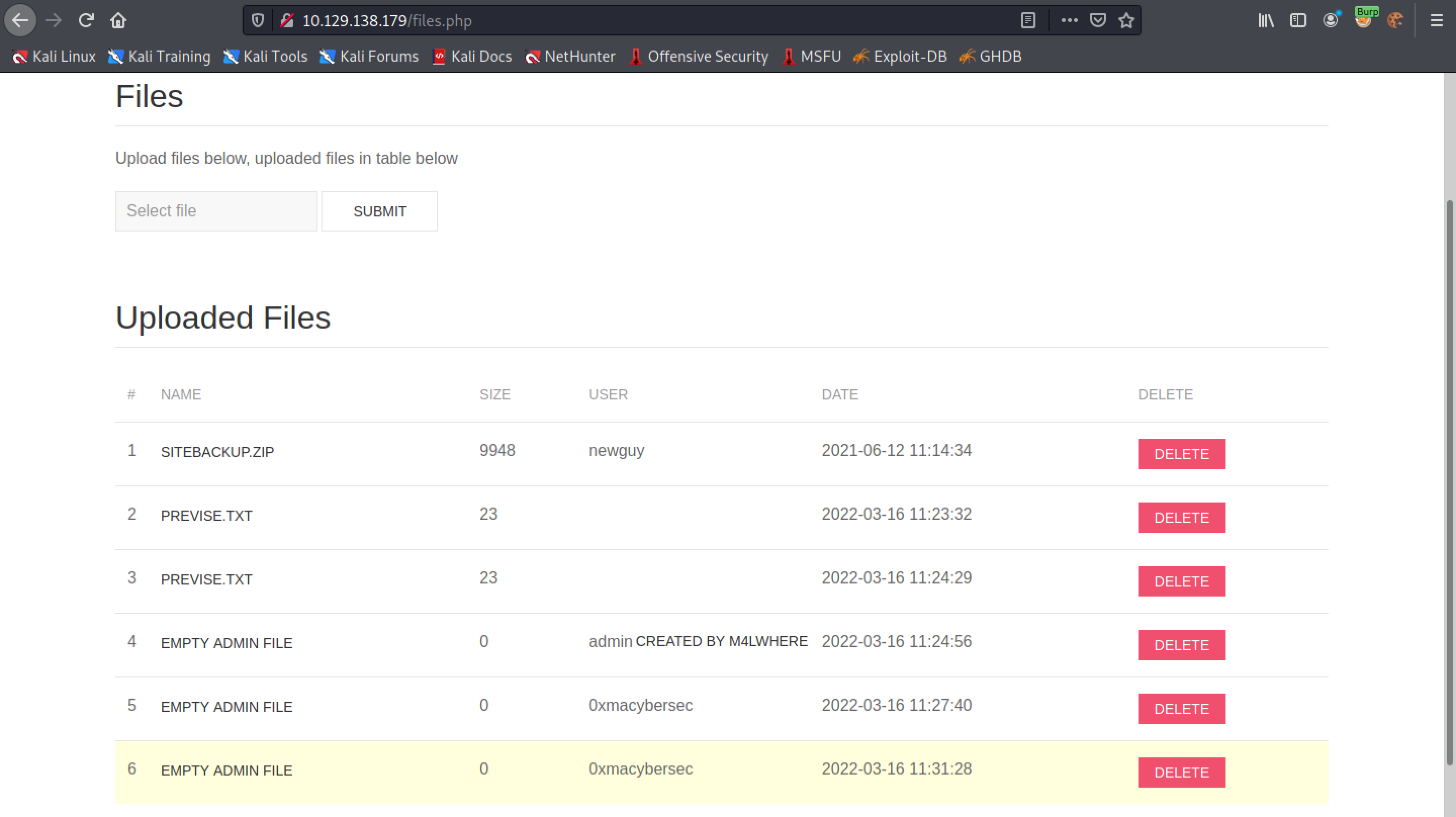Select date 2021-06-12 11:14:34
Image resolution: width=1456 pixels, height=817 pixels.
point(896,450)
